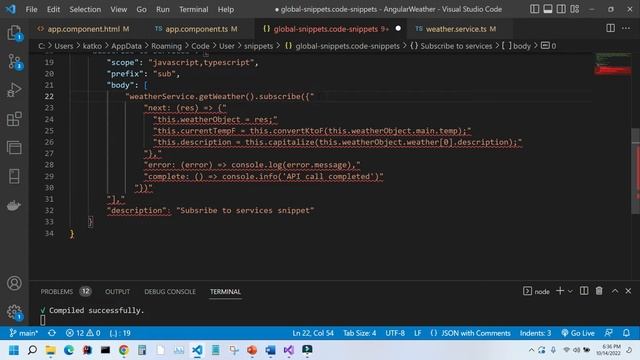The width and height of the screenshot is (640, 360).
Task: Open notifications bell in status bar
Action: [626, 333]
